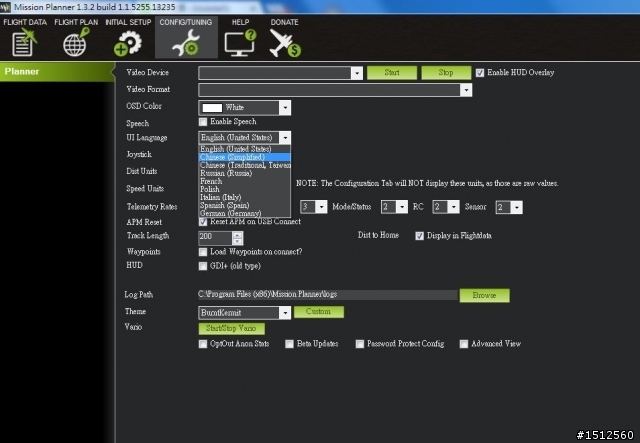Screen dimensions: 640x443
Task: Choose Italian (Italy) language
Action: 244,197
